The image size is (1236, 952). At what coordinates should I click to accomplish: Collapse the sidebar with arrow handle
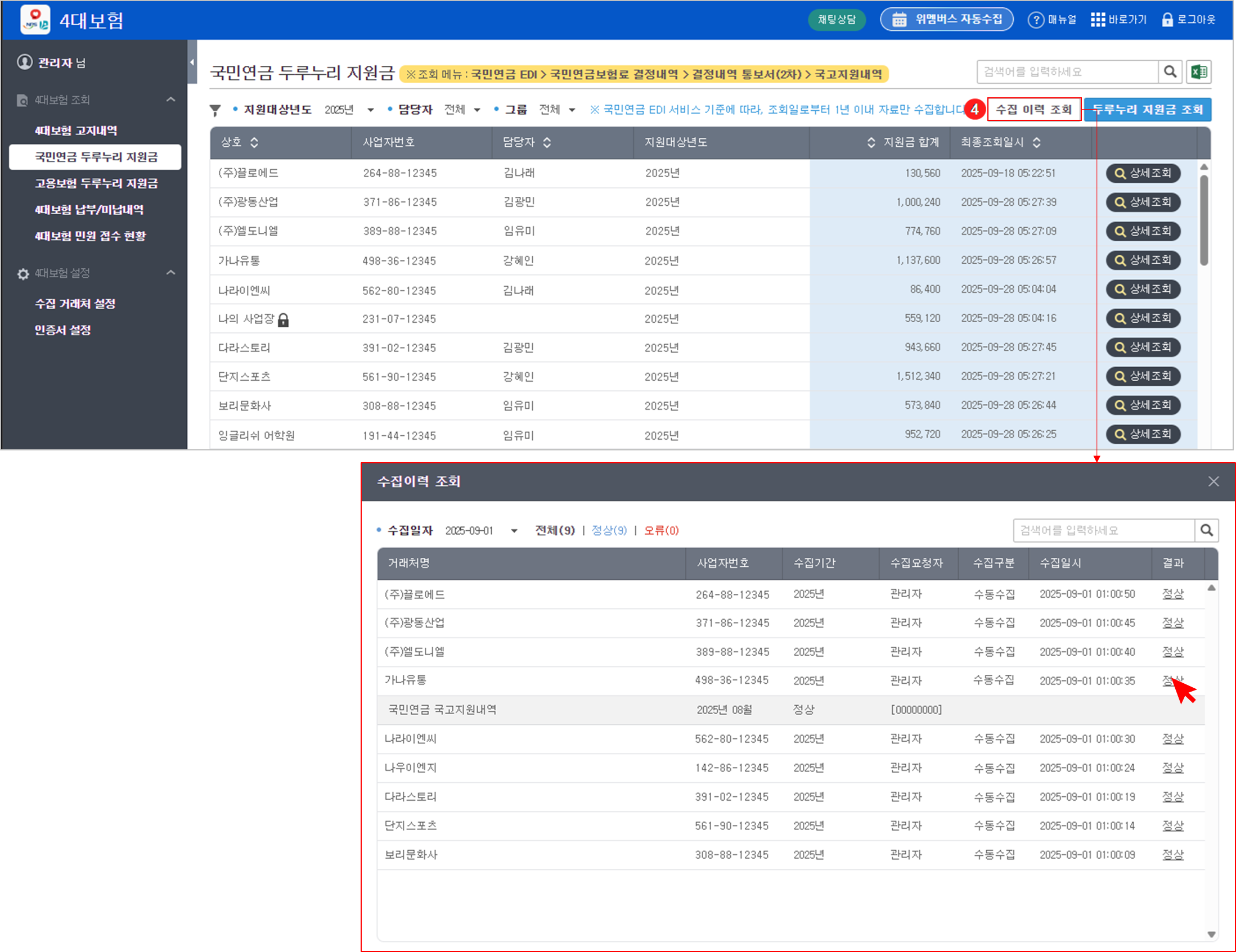point(192,63)
